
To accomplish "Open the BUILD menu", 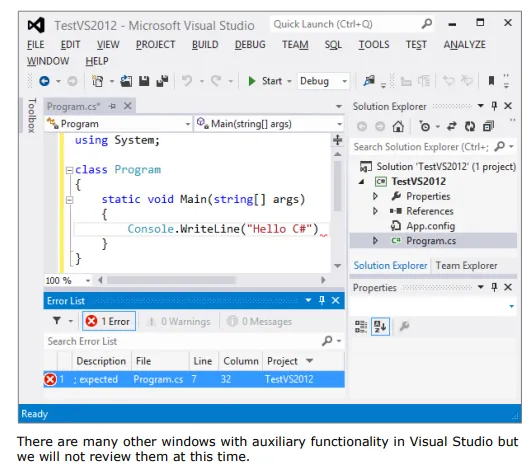I will tap(205, 45).
